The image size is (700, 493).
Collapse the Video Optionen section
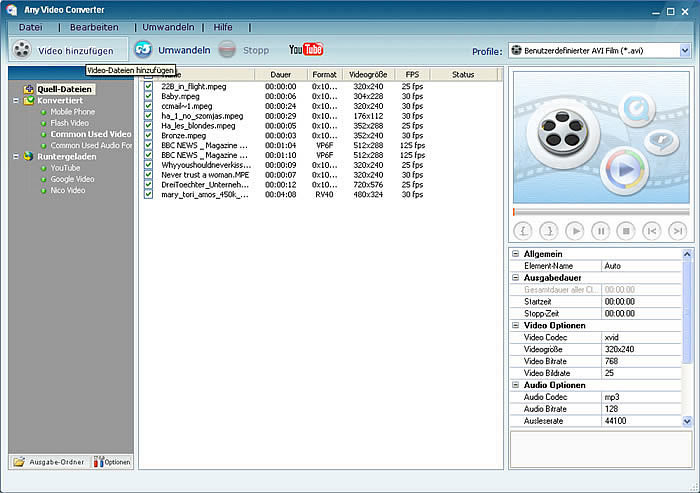point(516,325)
